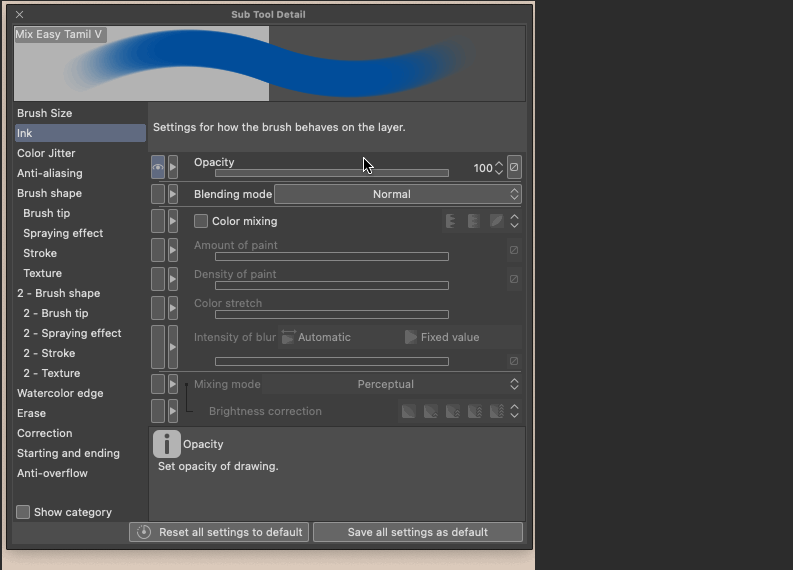Open the Watercolor edge category
The width and height of the screenshot is (793, 570).
point(80,393)
